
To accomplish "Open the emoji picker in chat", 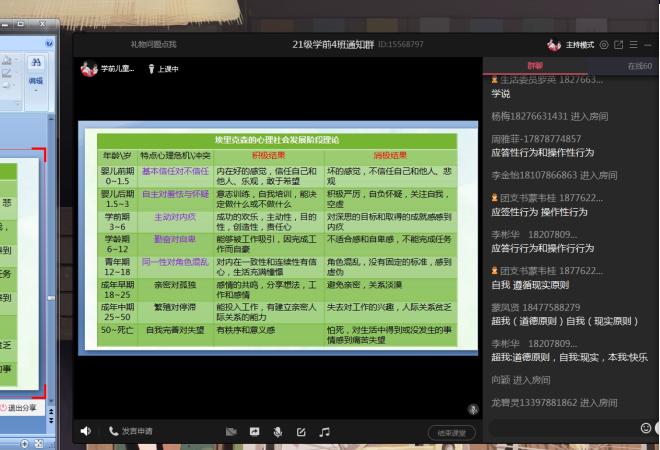I will click(645, 428).
